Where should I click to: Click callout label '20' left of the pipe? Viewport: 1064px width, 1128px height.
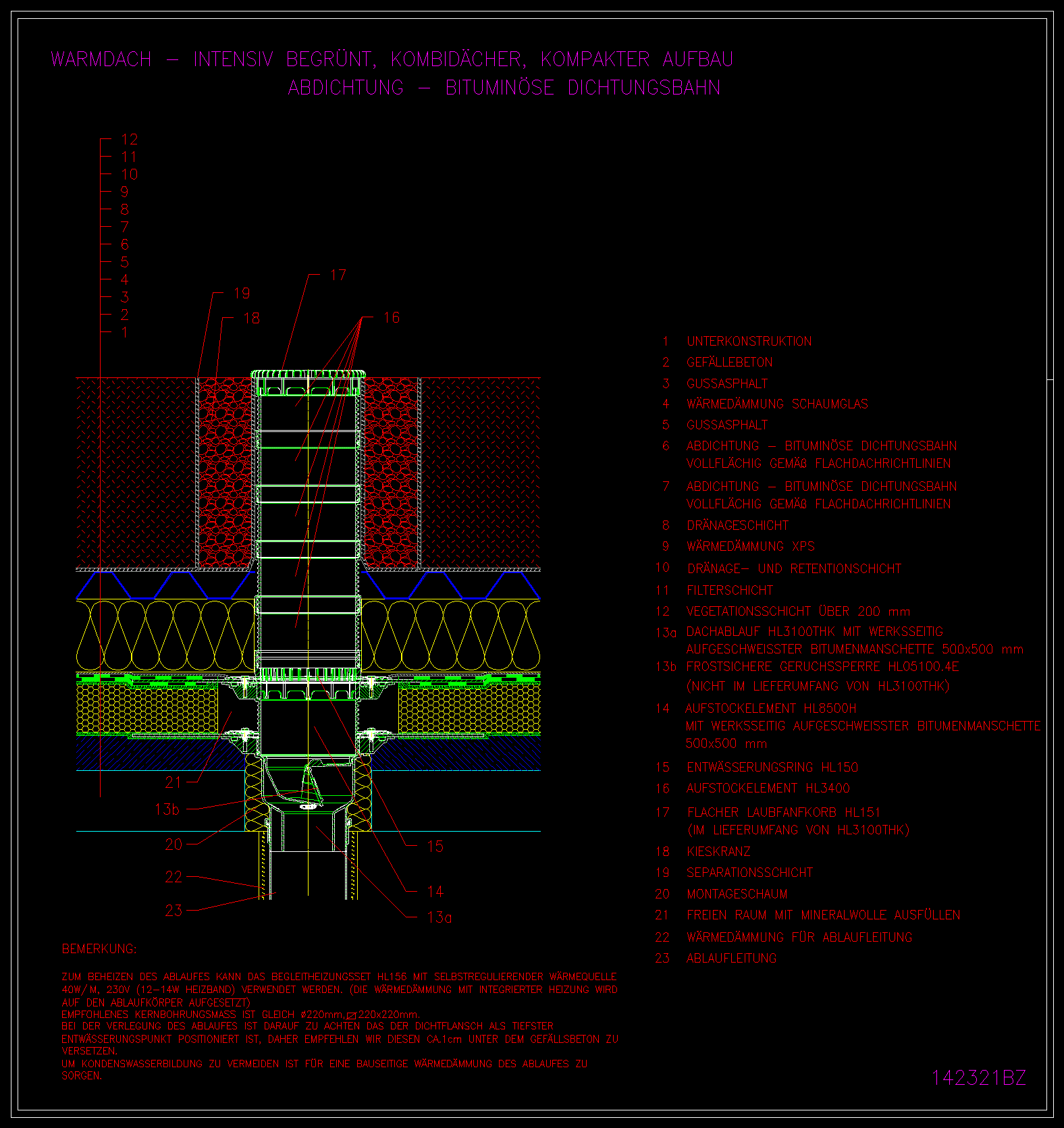click(x=174, y=844)
